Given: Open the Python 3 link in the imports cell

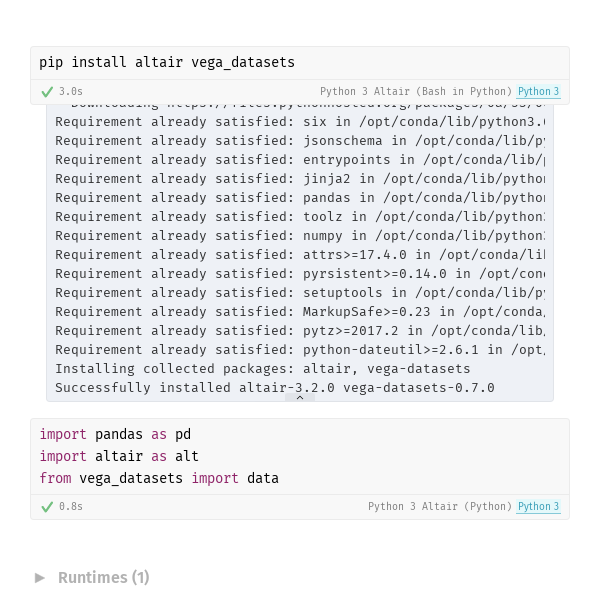Looking at the screenshot, I should [538, 506].
